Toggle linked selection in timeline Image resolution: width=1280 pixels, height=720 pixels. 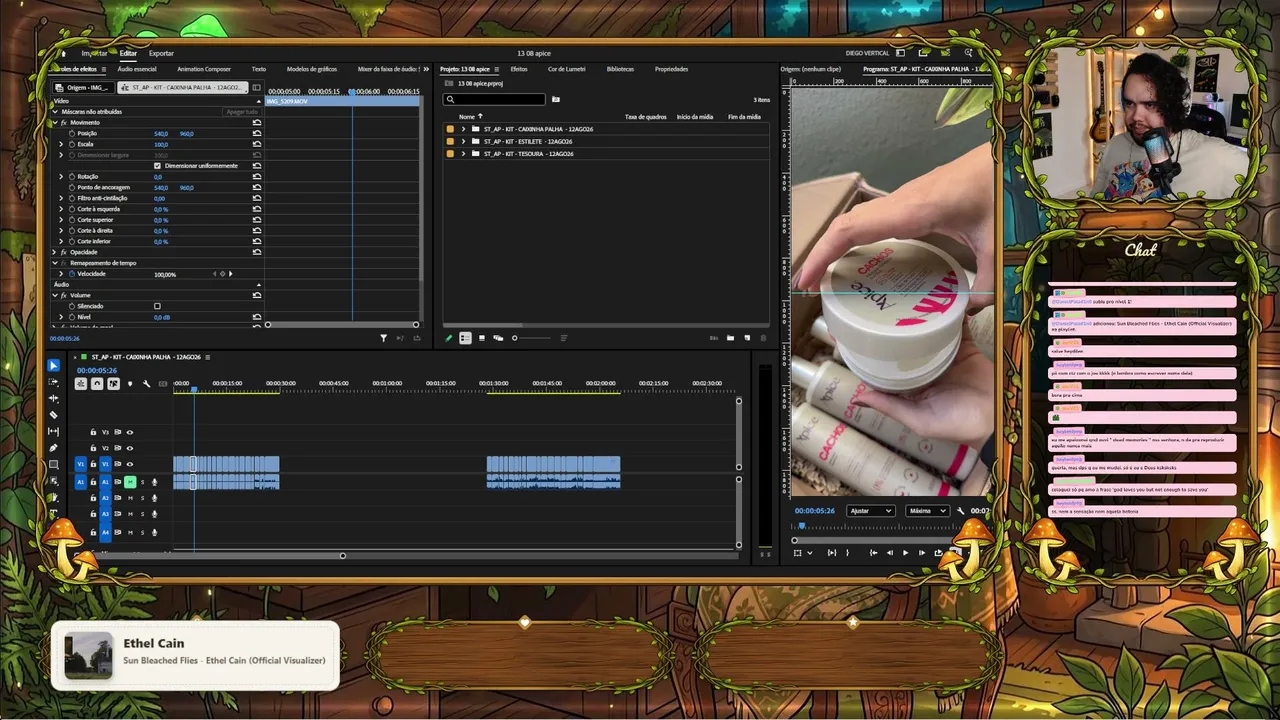tap(113, 384)
